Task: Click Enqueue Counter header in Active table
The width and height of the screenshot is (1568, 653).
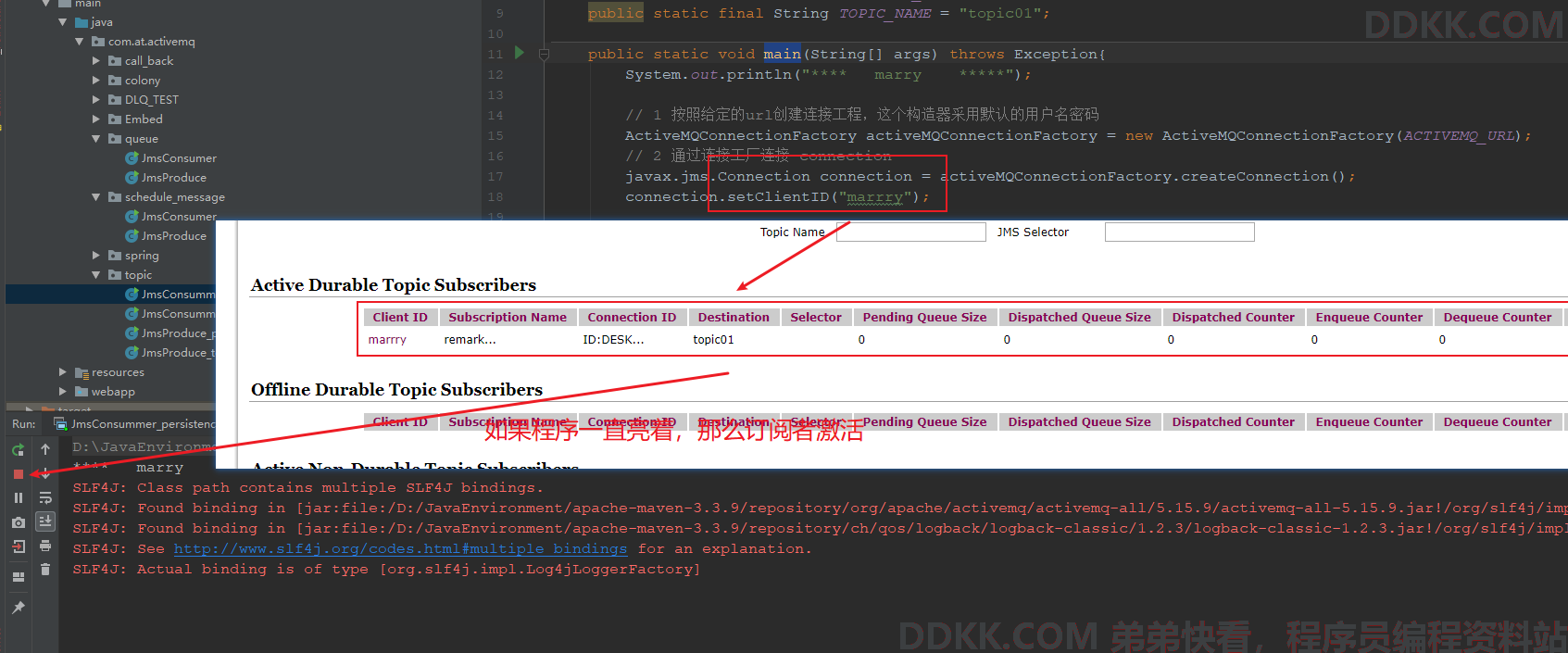Action: [1369, 318]
